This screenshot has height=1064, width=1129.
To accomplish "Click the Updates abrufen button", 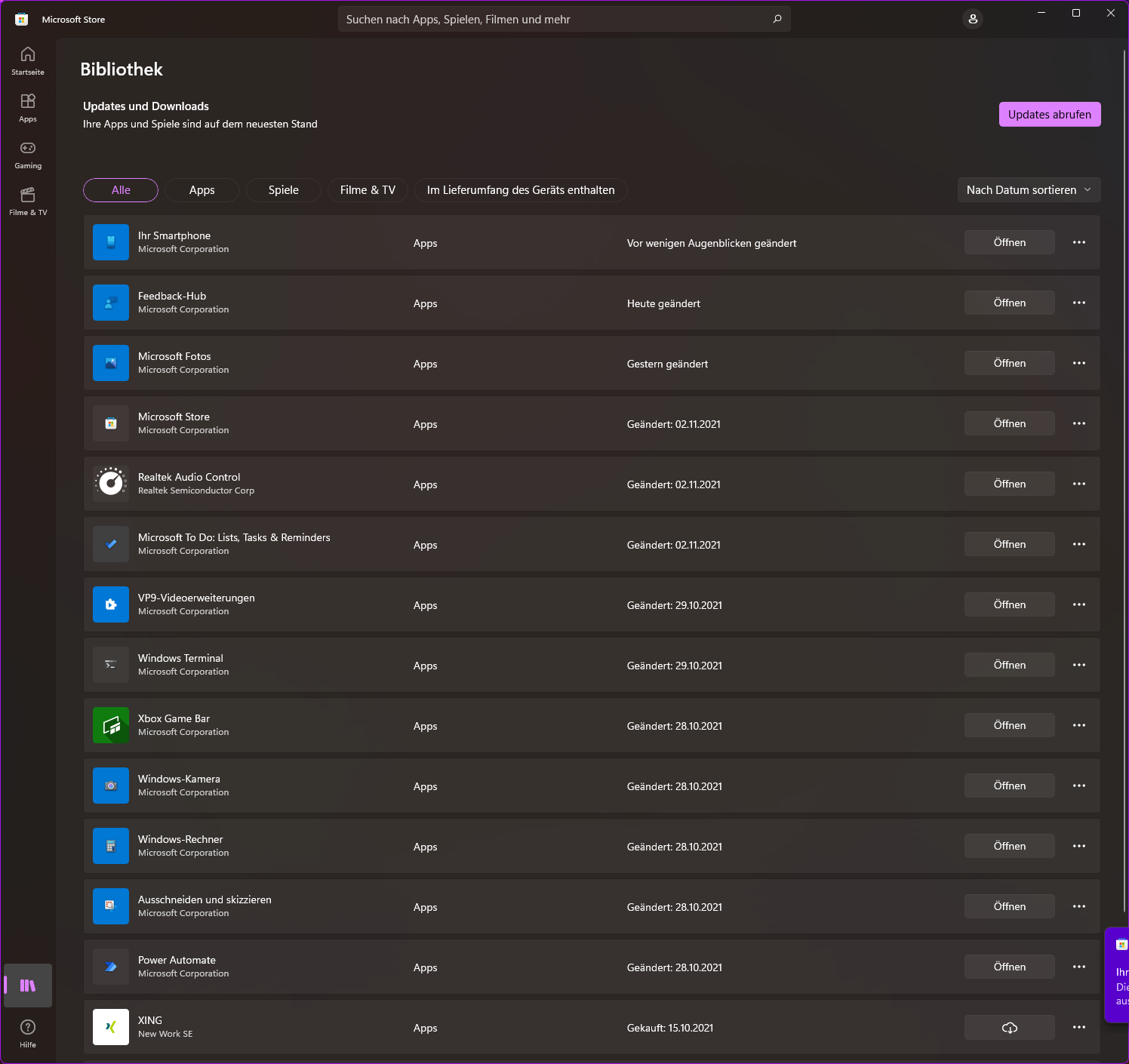I will (x=1050, y=115).
